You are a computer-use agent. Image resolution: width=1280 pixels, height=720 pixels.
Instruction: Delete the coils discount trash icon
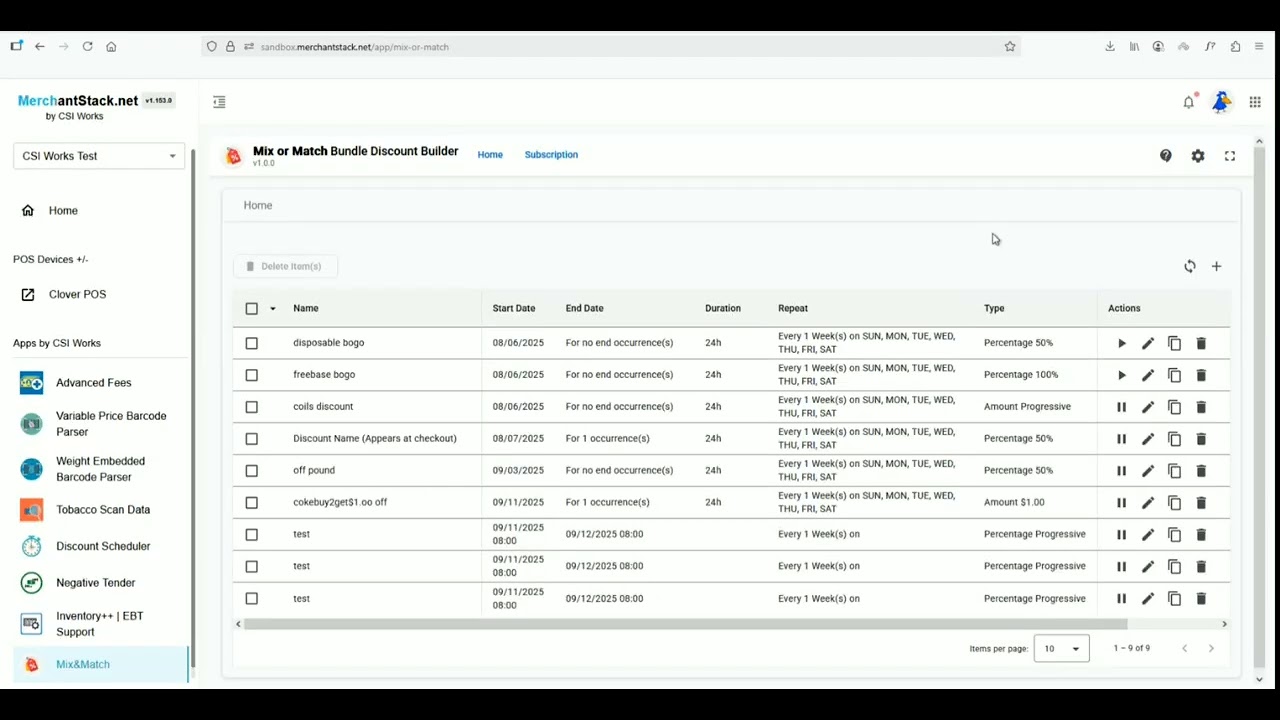click(x=1201, y=407)
